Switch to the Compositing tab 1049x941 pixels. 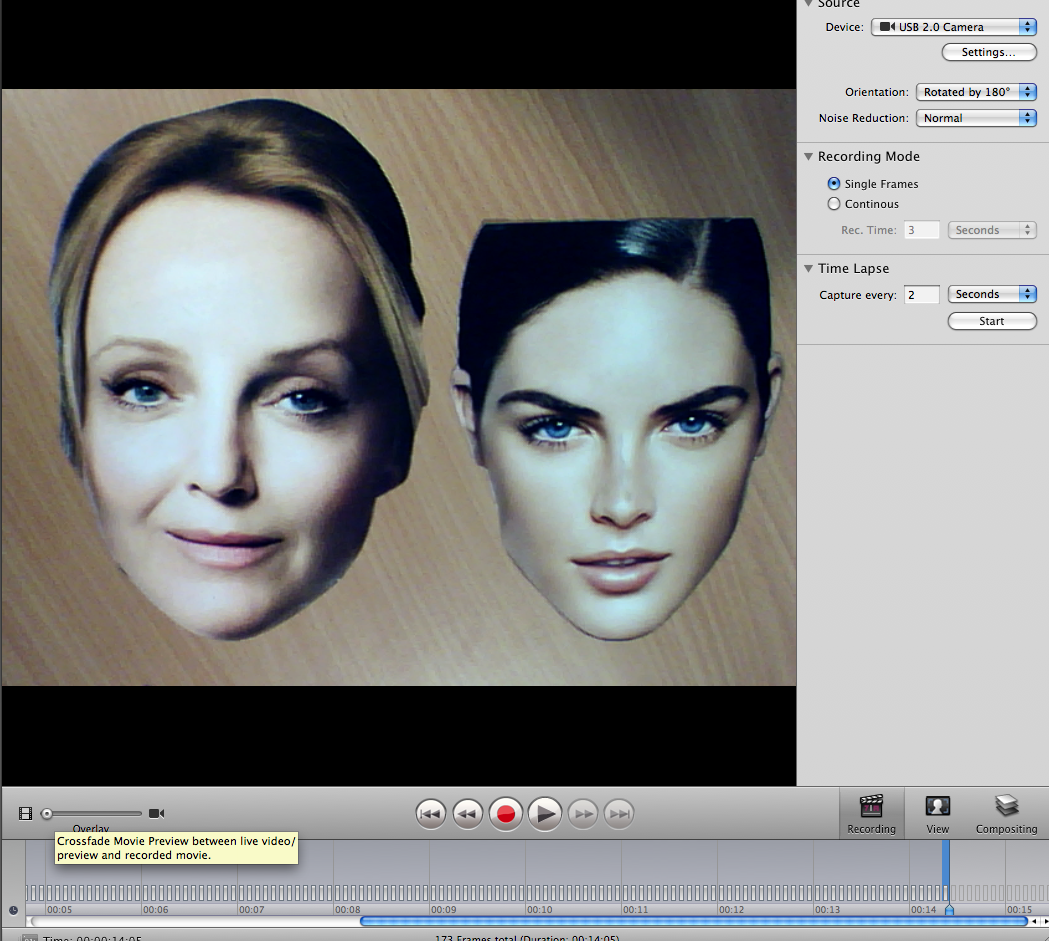coord(1006,814)
